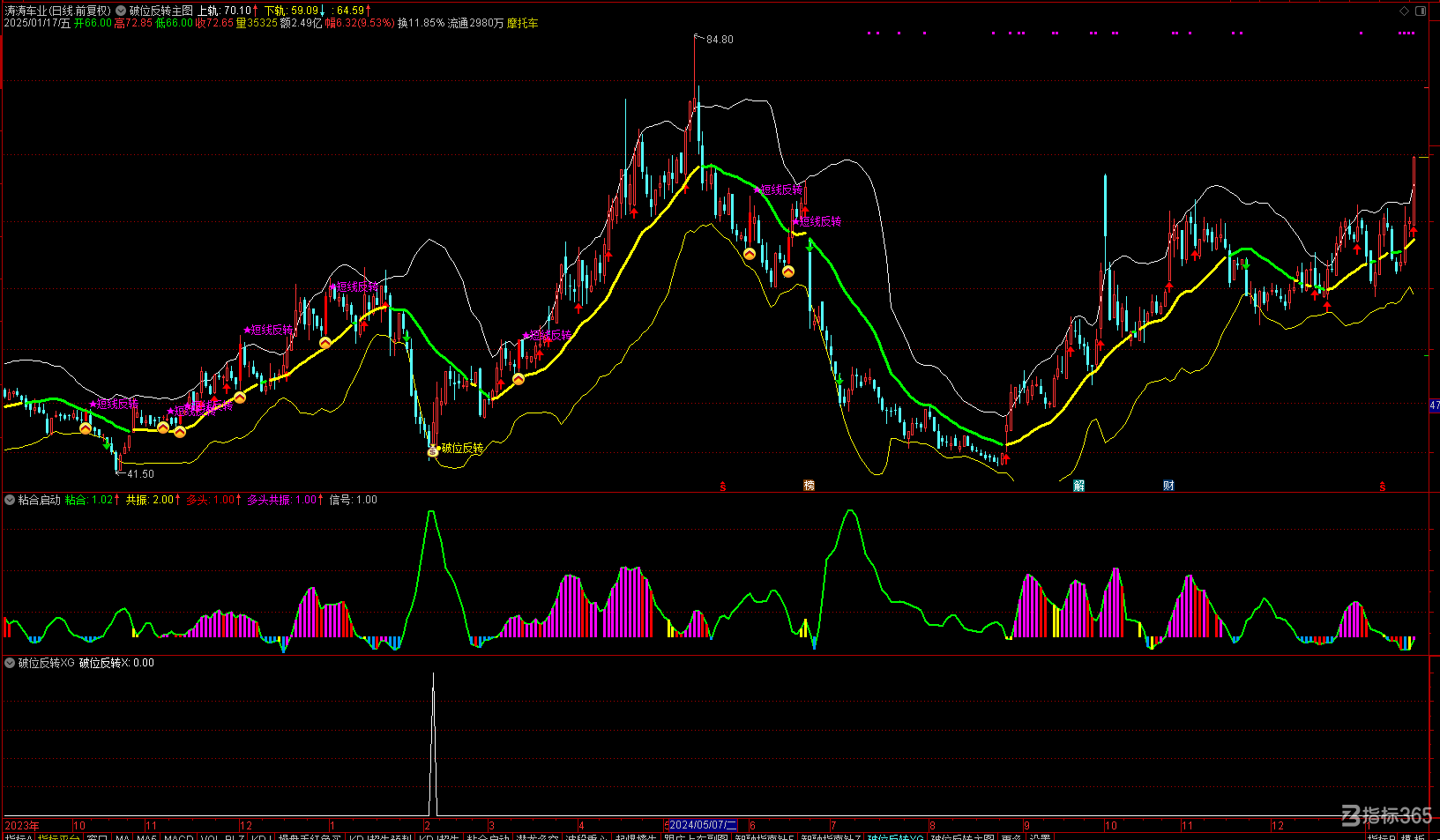The width and height of the screenshot is (1440, 840).
Task: Click the first red $ marker under the chart
Action: tap(723, 487)
